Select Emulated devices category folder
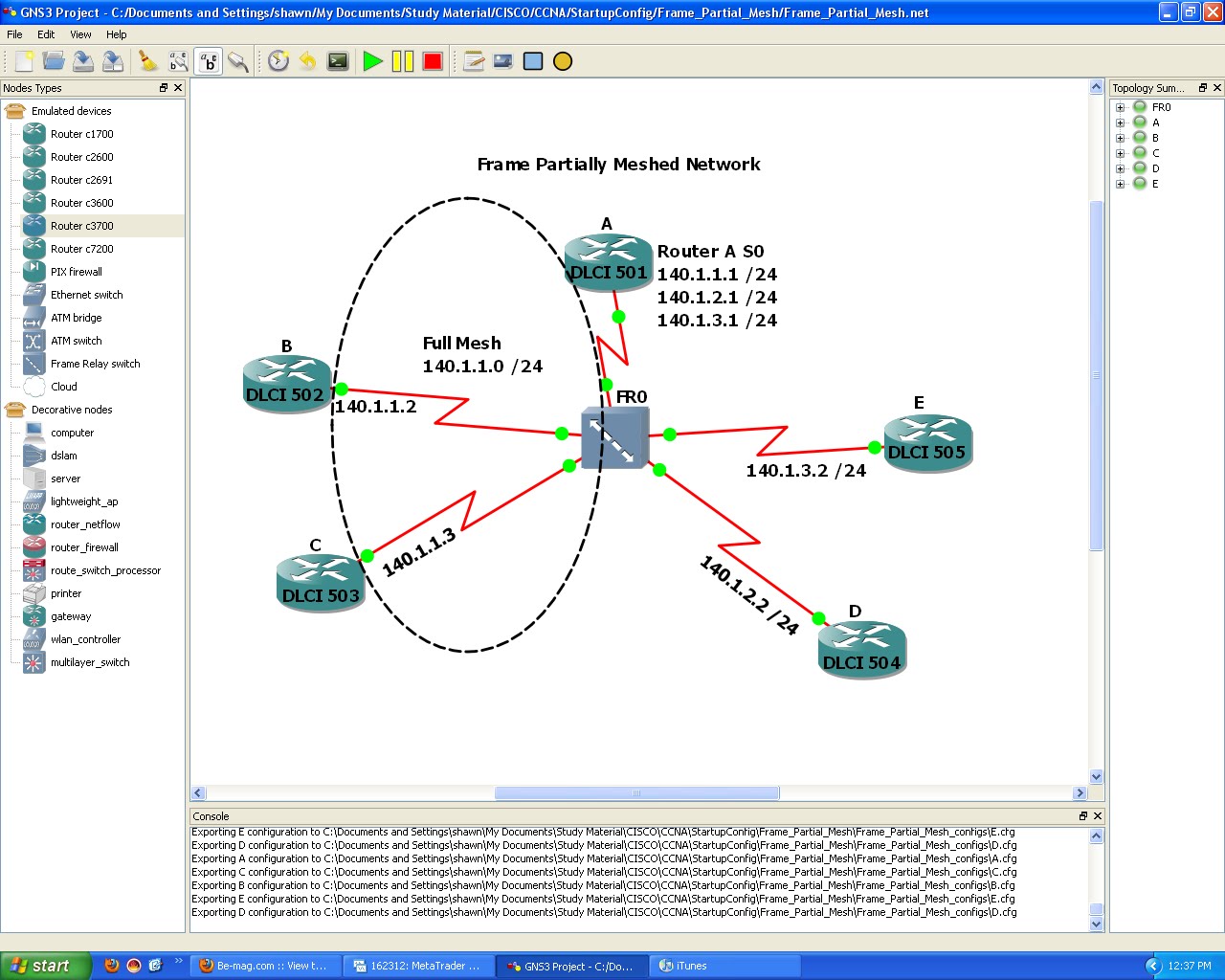This screenshot has width=1225, height=980. pos(58,111)
